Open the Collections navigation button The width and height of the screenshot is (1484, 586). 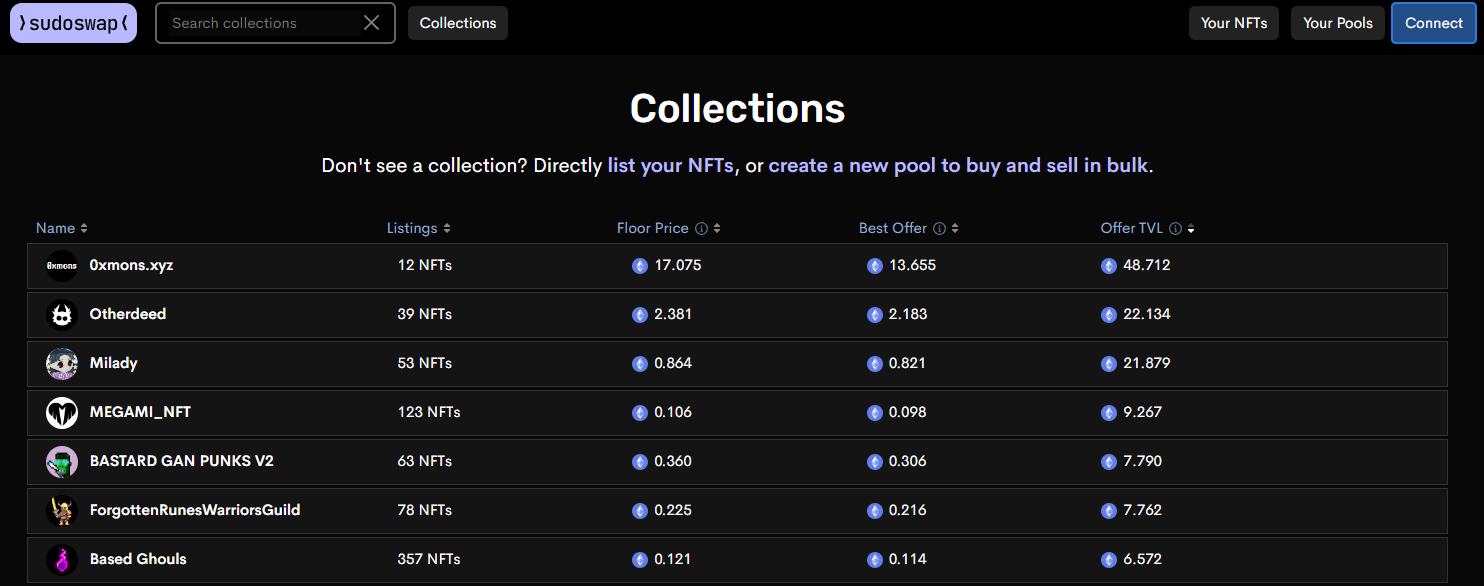point(458,23)
